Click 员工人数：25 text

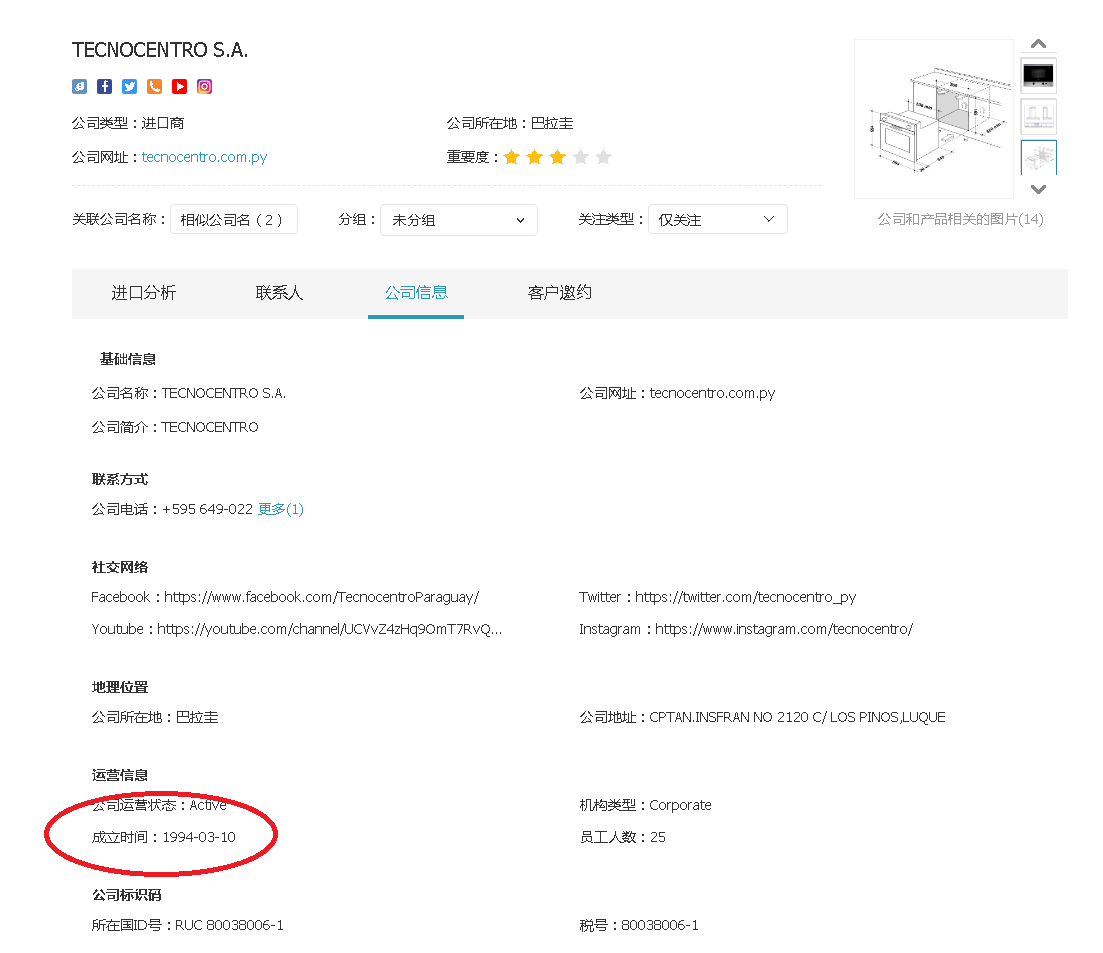(x=622, y=837)
